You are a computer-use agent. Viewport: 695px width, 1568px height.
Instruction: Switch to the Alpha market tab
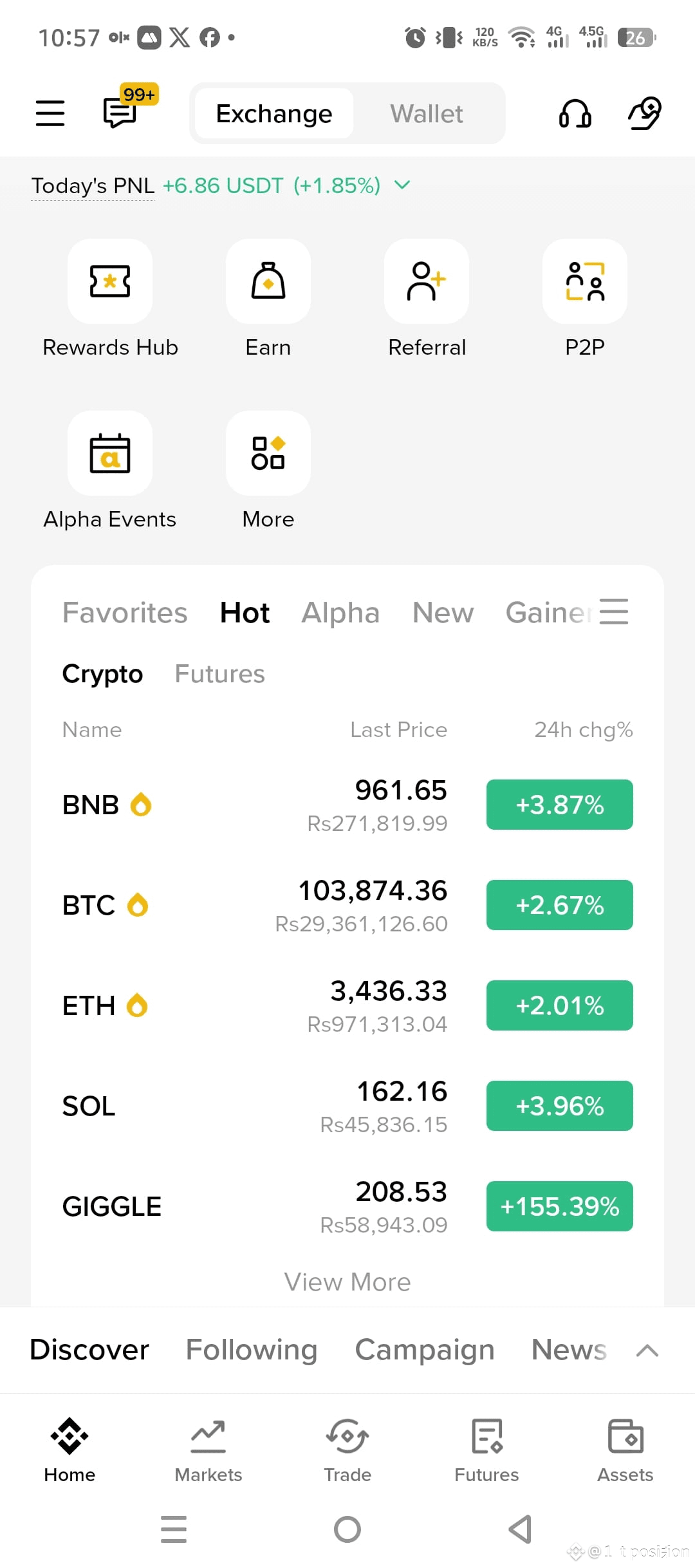coord(340,613)
